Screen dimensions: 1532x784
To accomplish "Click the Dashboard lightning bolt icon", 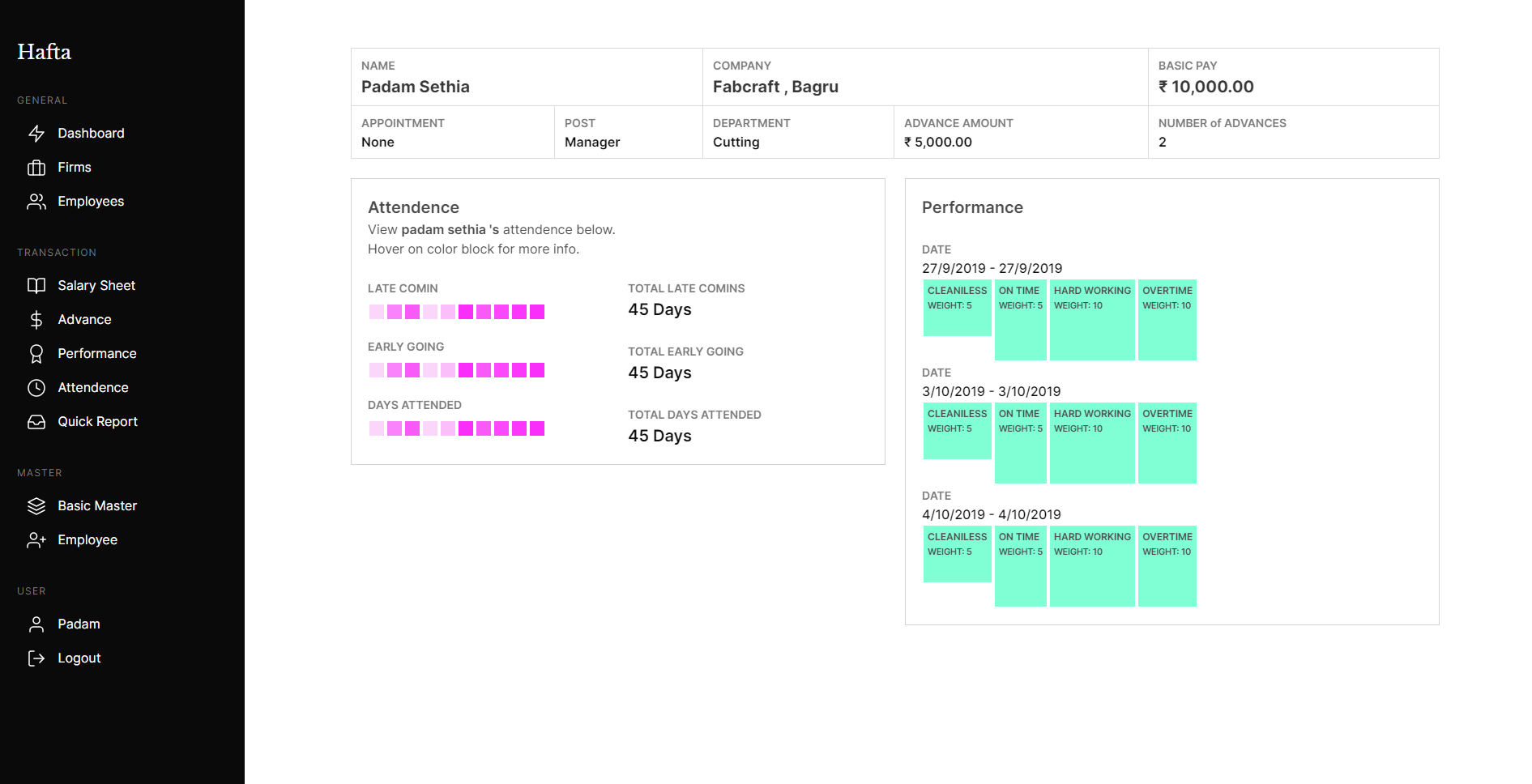I will (36, 134).
